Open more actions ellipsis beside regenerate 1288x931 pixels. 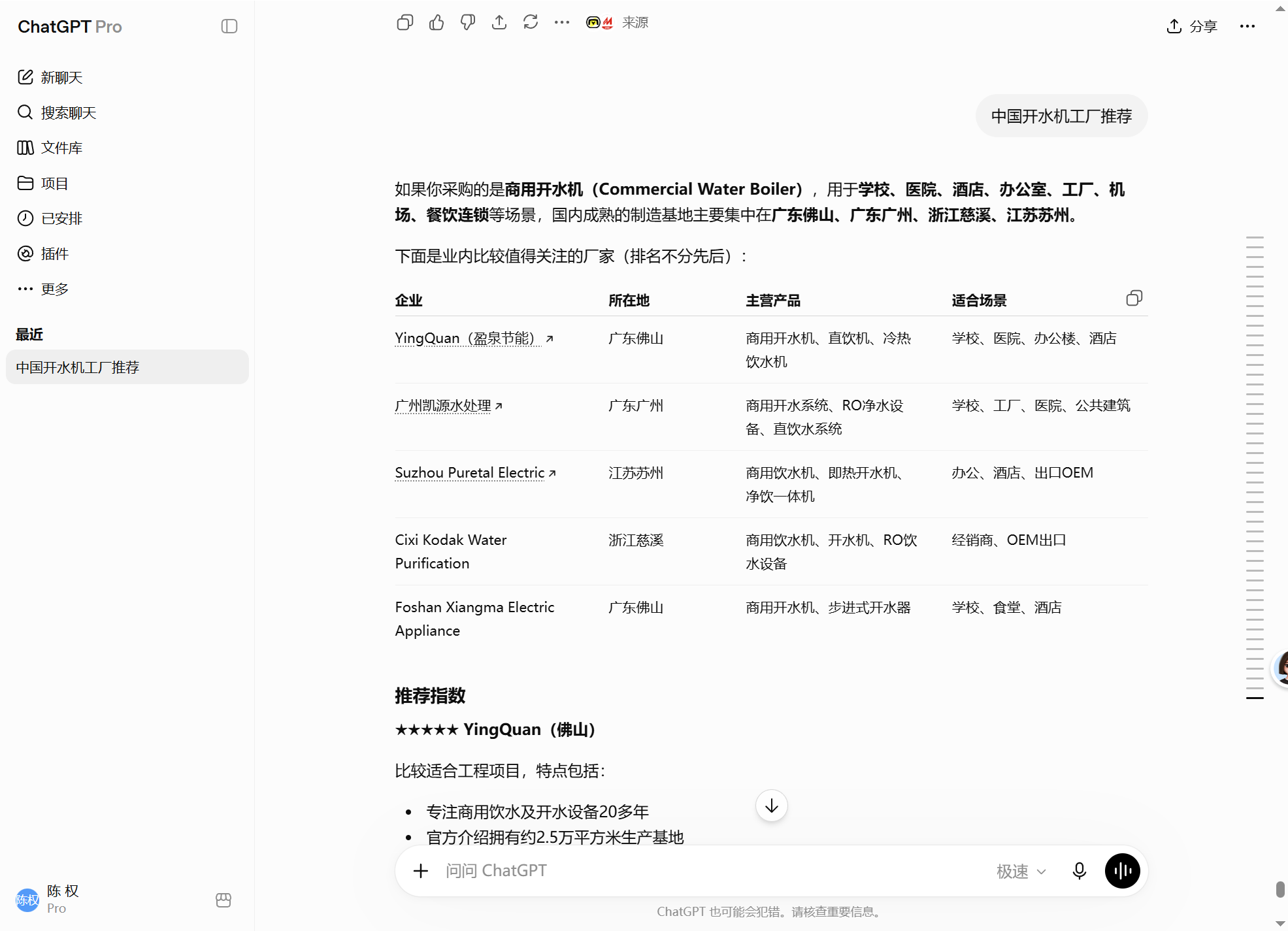coord(562,23)
